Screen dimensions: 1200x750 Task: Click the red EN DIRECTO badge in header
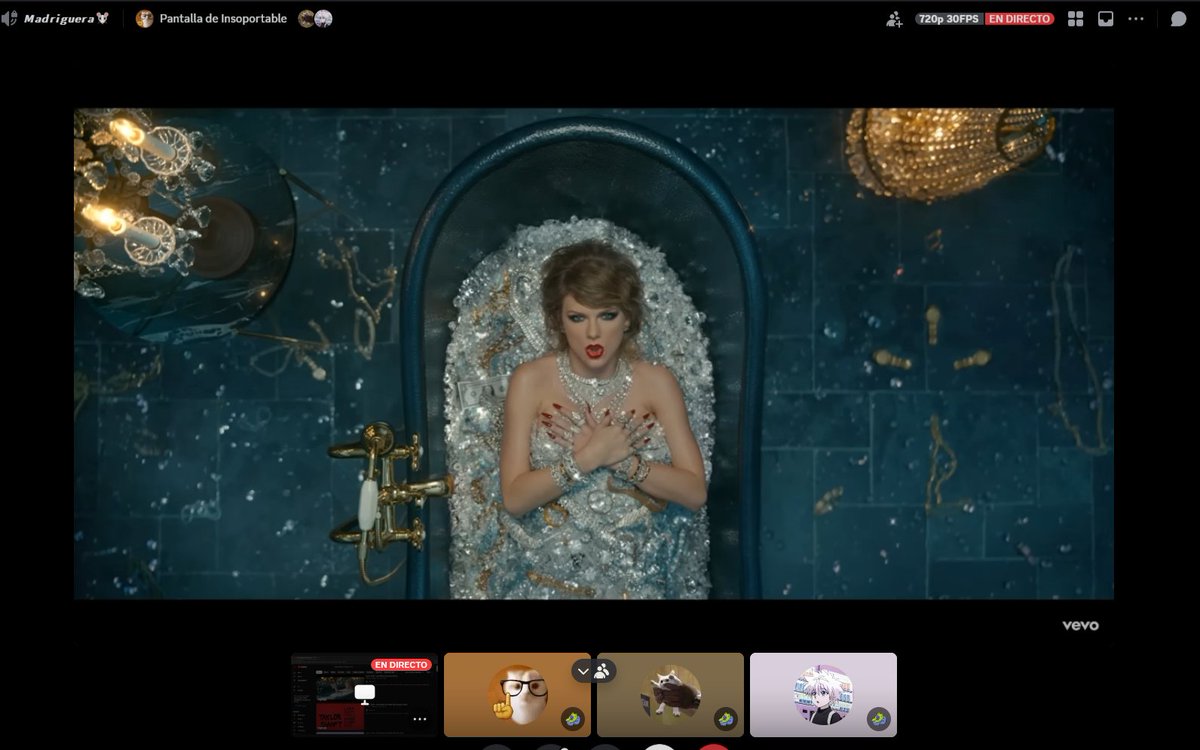1020,18
